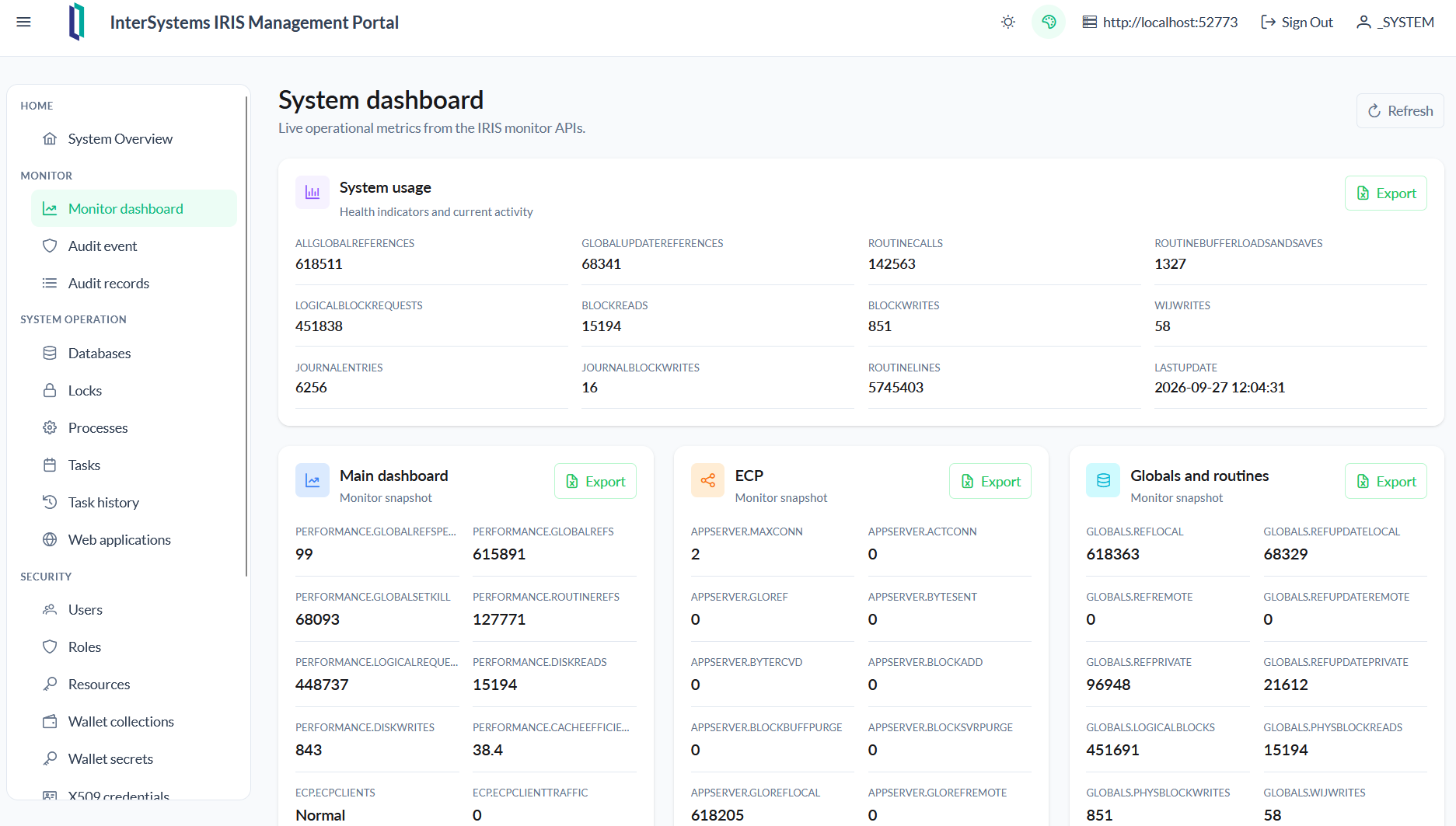Export the Main dashboard snapshot
1456x826 pixels.
tap(595, 481)
